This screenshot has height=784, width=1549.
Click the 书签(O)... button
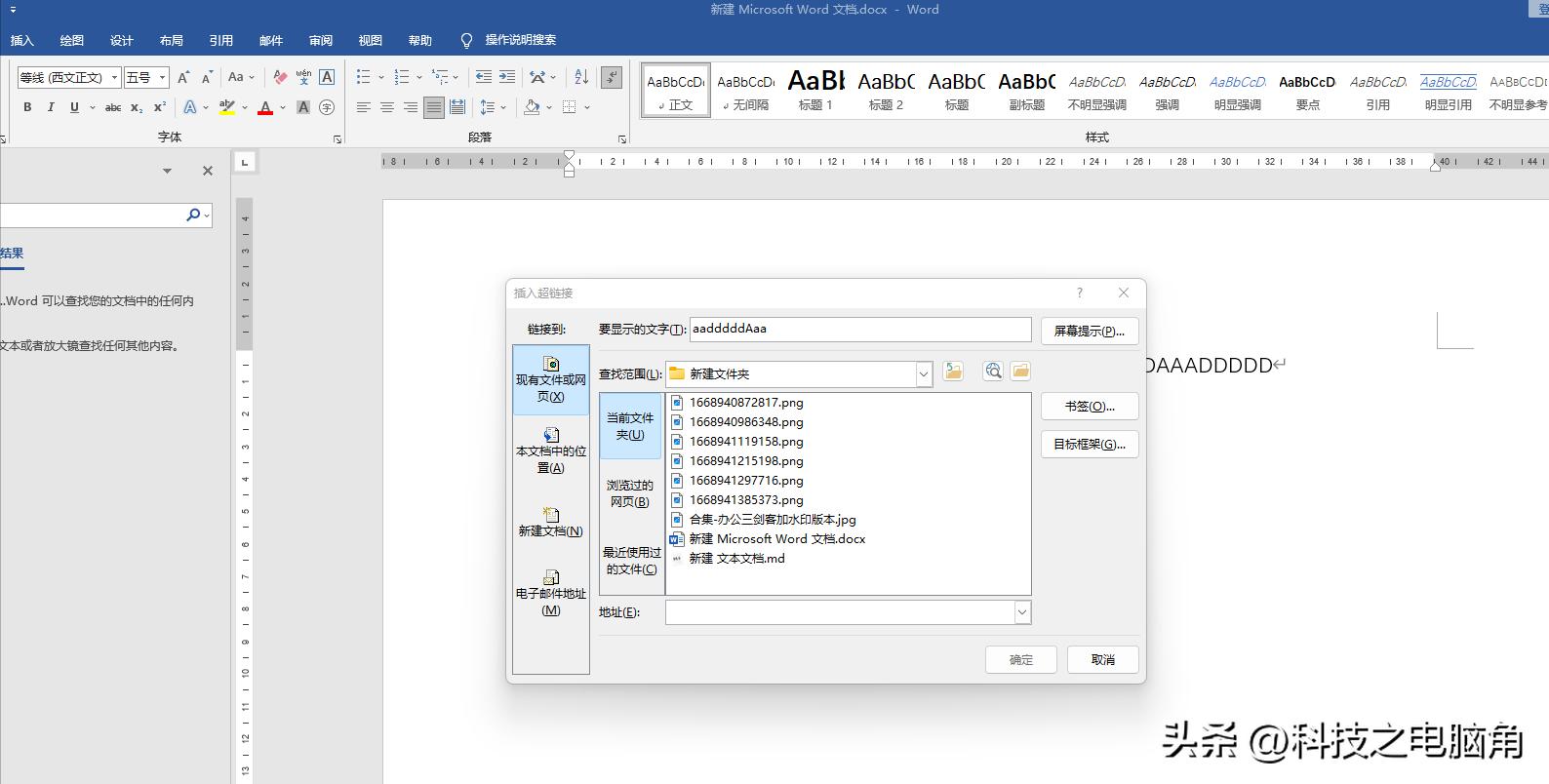(x=1090, y=406)
